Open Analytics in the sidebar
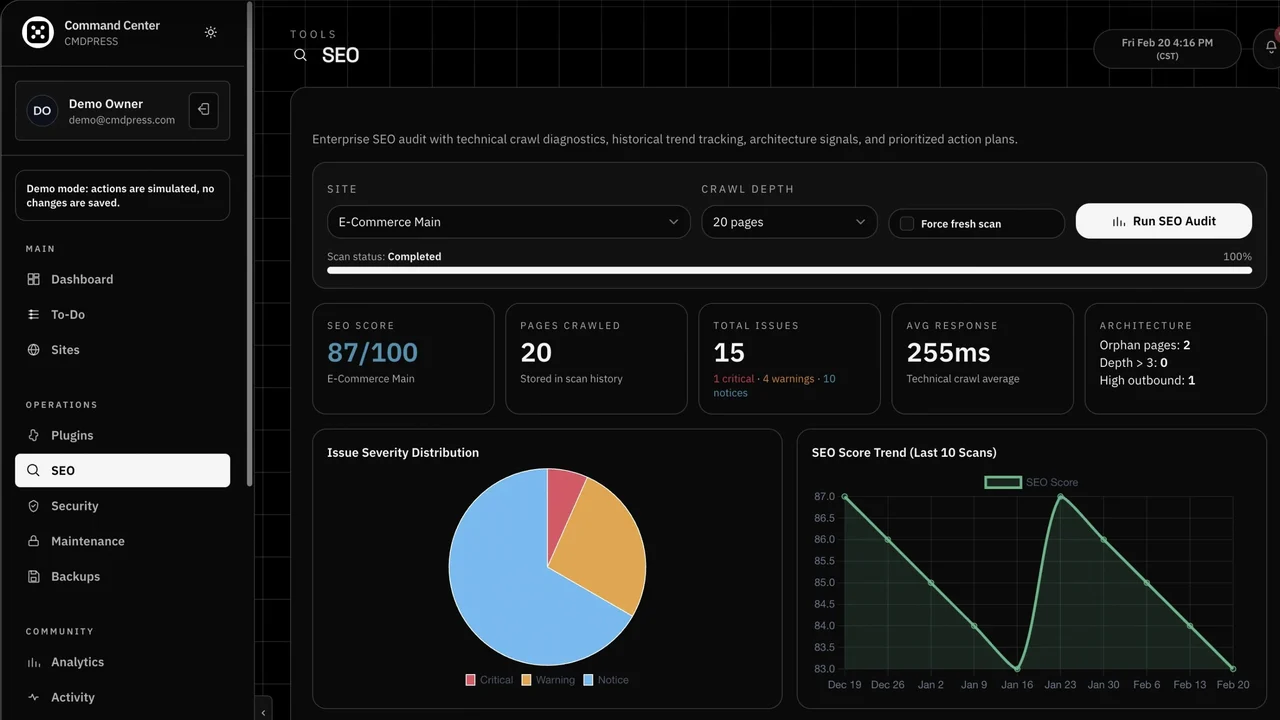The height and width of the screenshot is (720, 1280). [122, 662]
